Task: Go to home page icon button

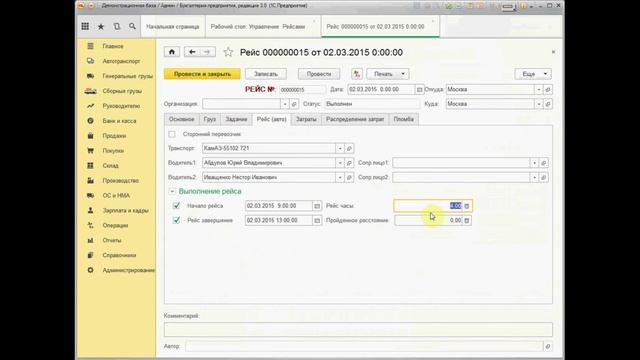Action: click(x=172, y=52)
